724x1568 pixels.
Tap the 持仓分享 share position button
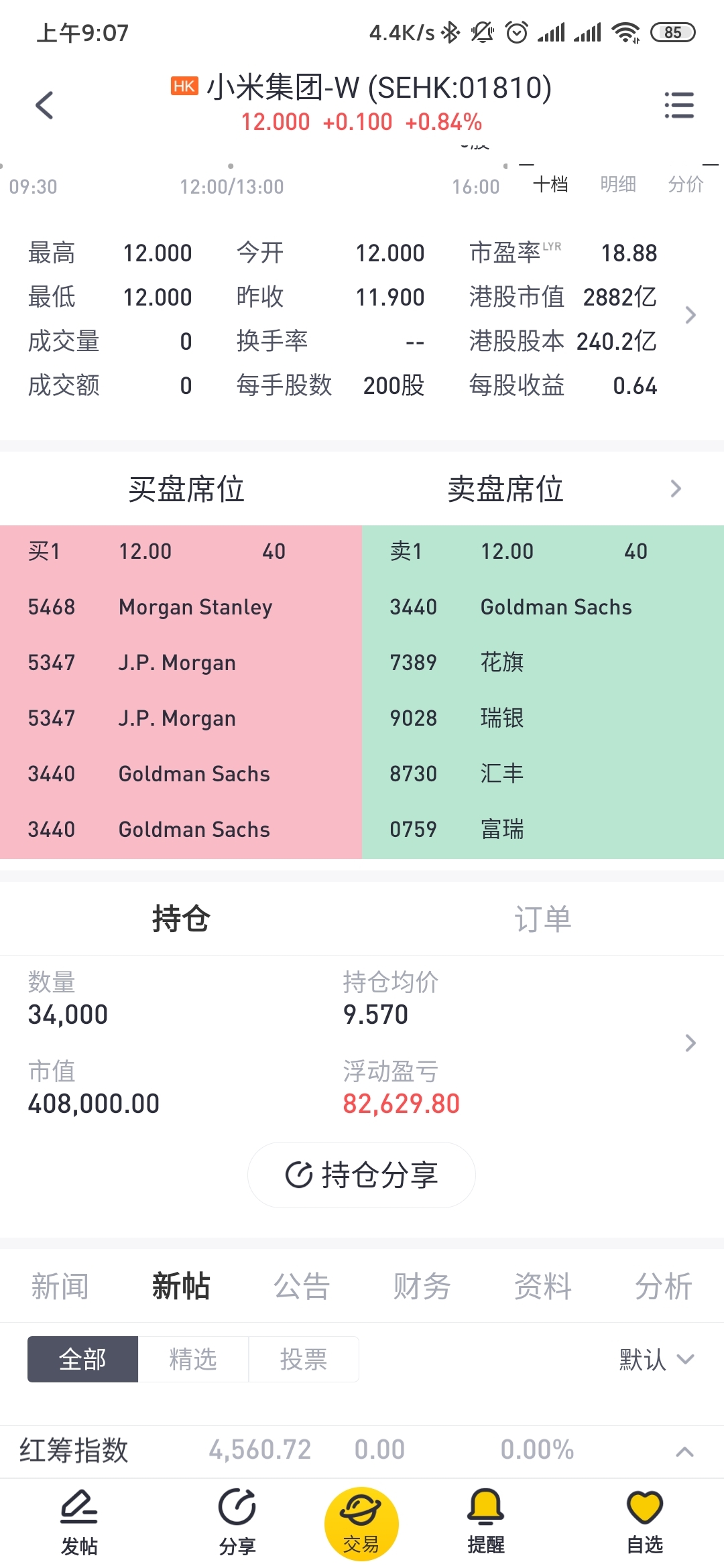tap(361, 1175)
